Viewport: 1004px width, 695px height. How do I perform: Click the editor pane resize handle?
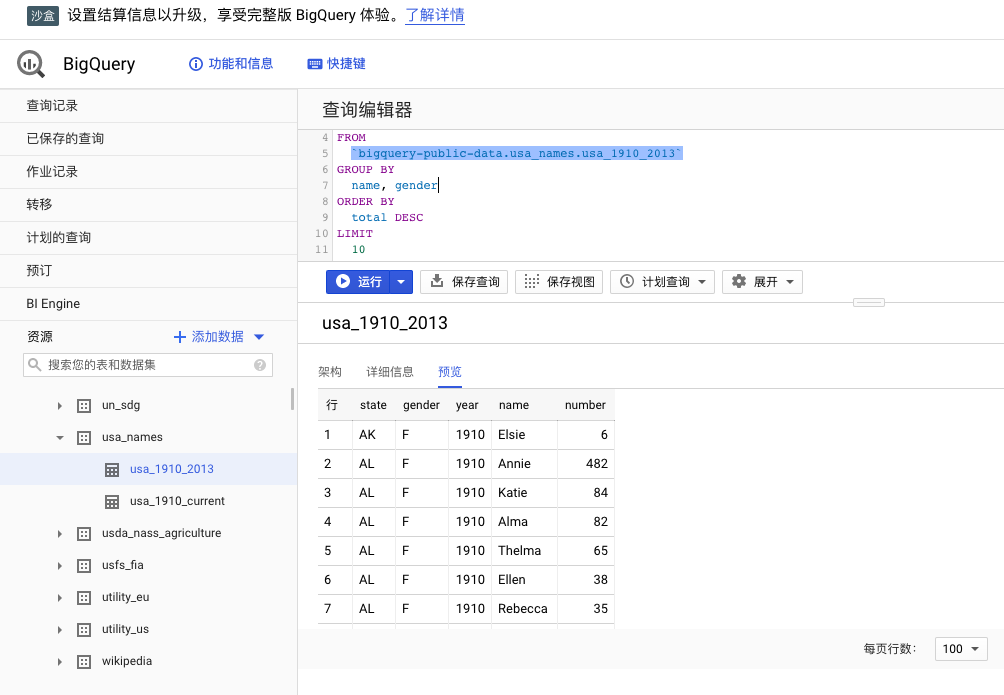point(869,302)
